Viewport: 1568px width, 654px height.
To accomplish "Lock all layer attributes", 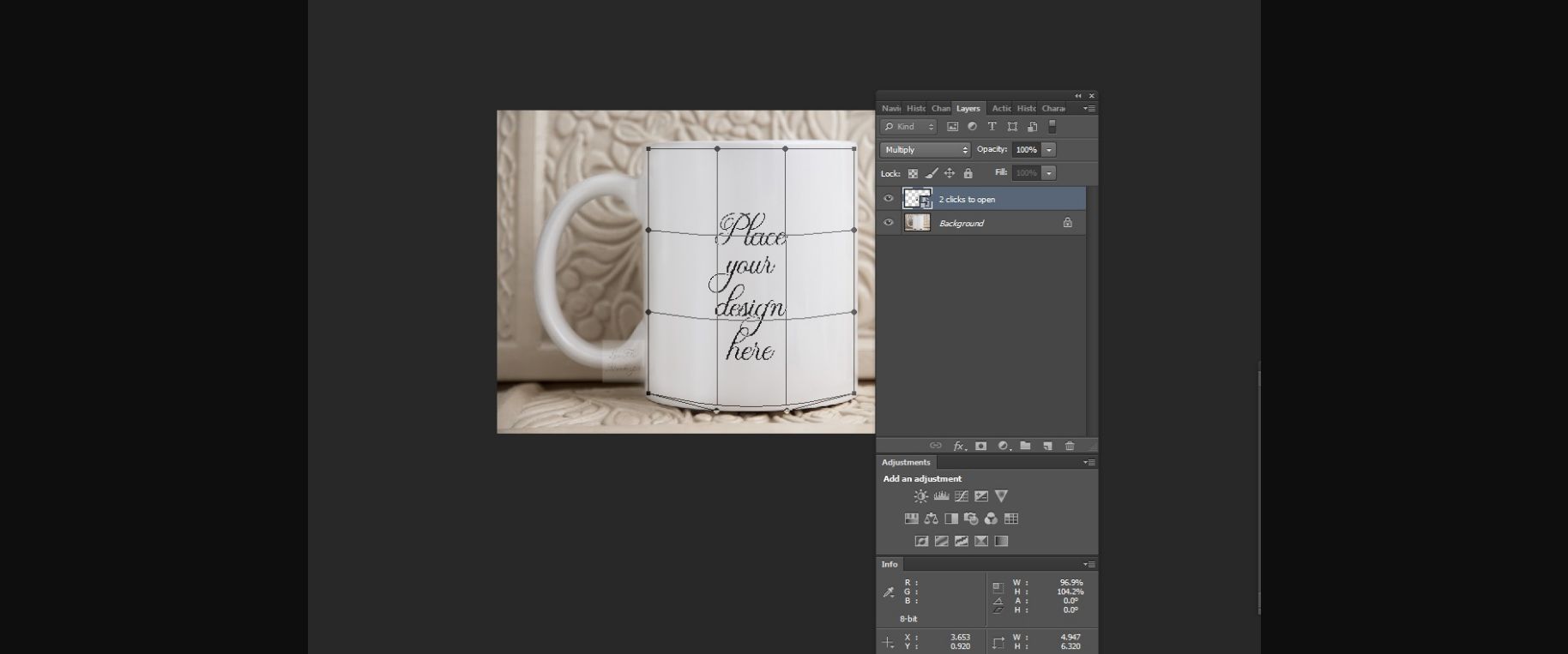I will tap(968, 173).
